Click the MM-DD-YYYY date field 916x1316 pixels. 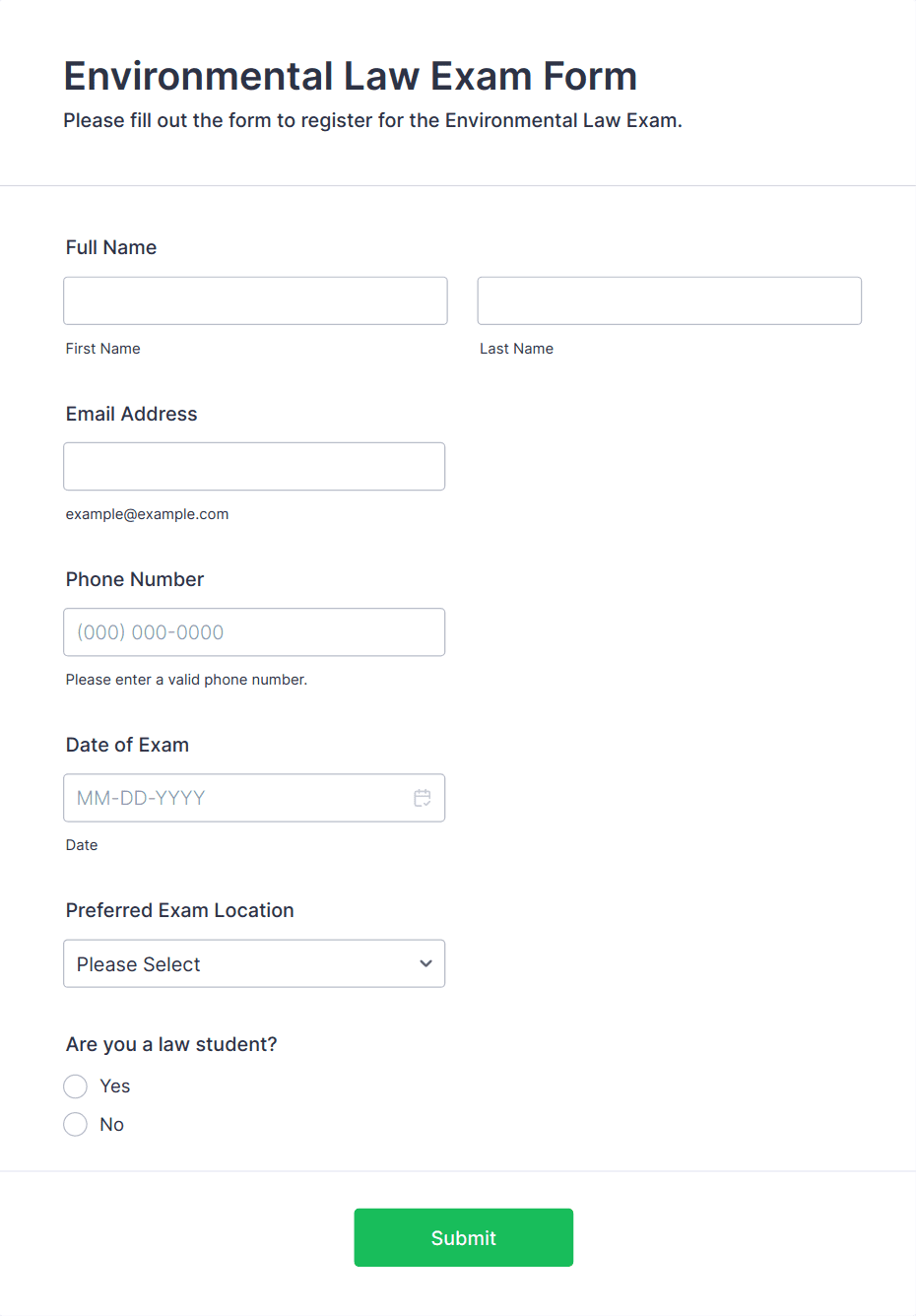coord(254,798)
